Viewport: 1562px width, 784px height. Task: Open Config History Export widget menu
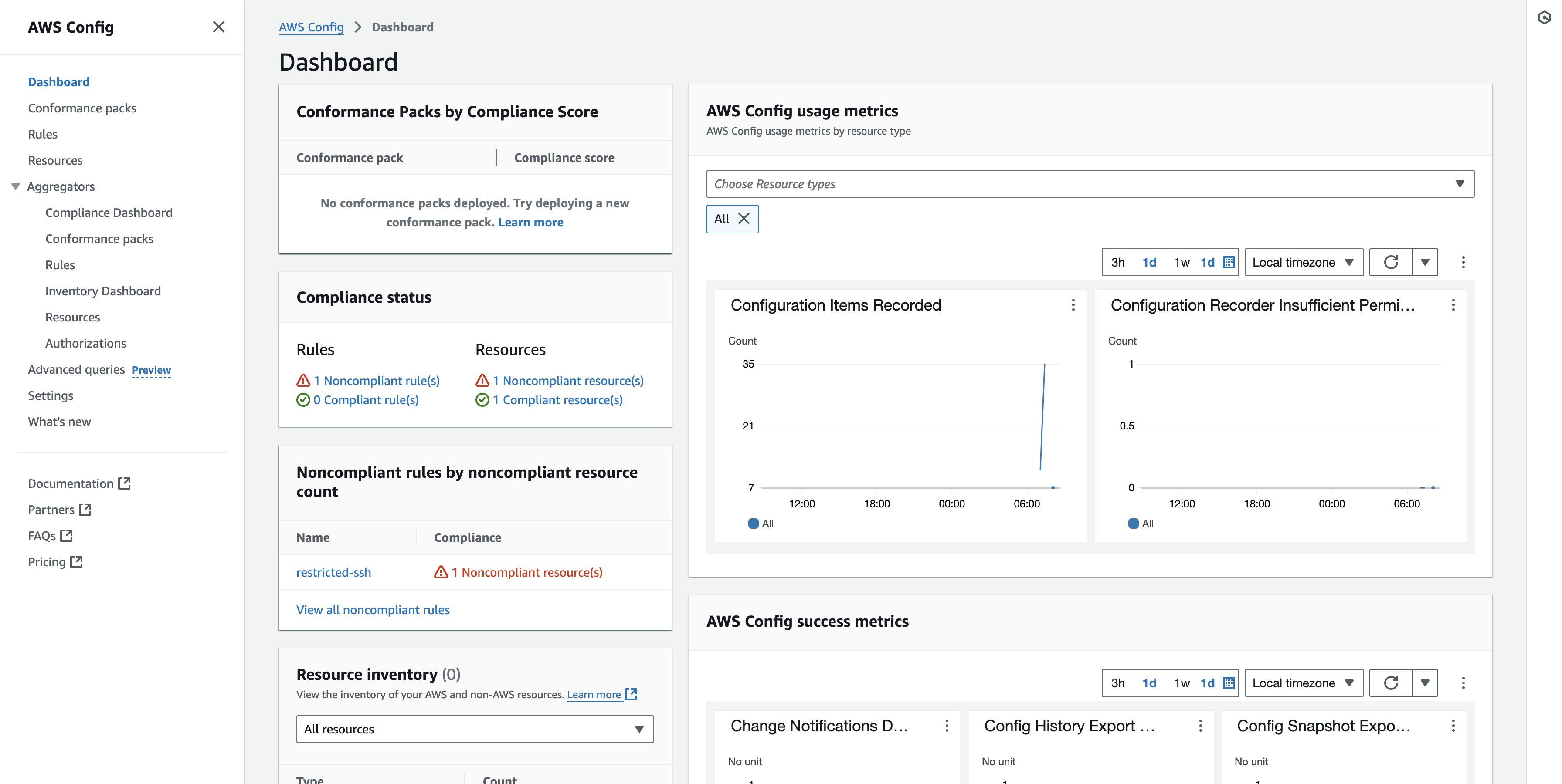1200,726
